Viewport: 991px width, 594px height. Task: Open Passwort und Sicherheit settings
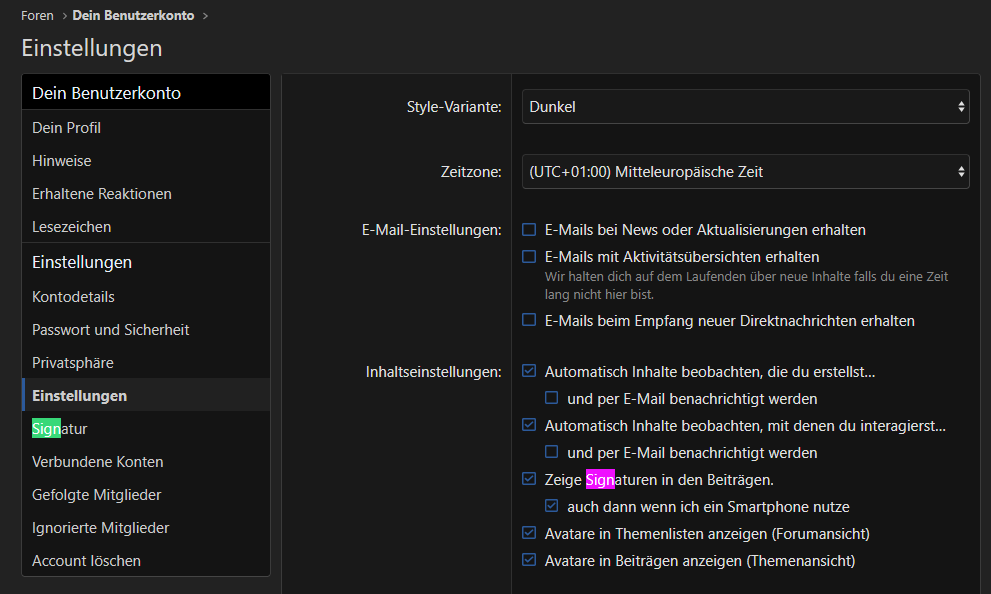click(110, 330)
